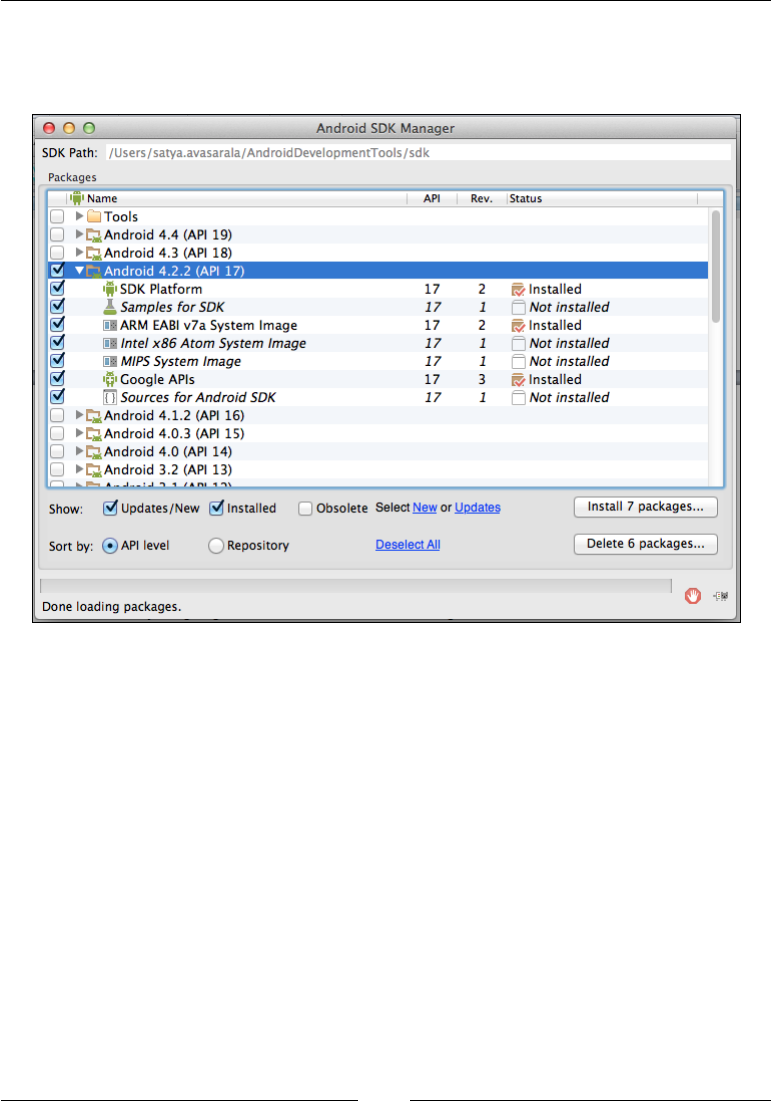Click the Tools folder icon
771x1110 pixels.
tap(94, 217)
